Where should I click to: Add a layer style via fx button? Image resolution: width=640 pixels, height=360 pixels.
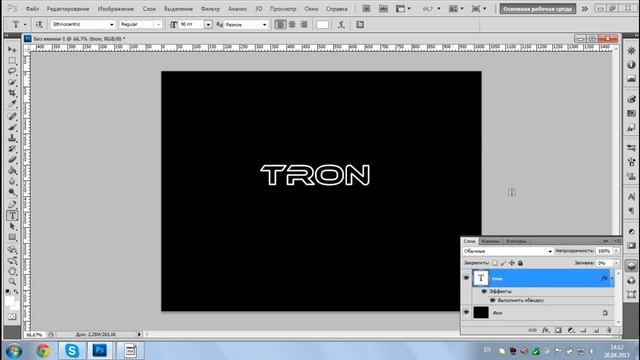[545, 330]
